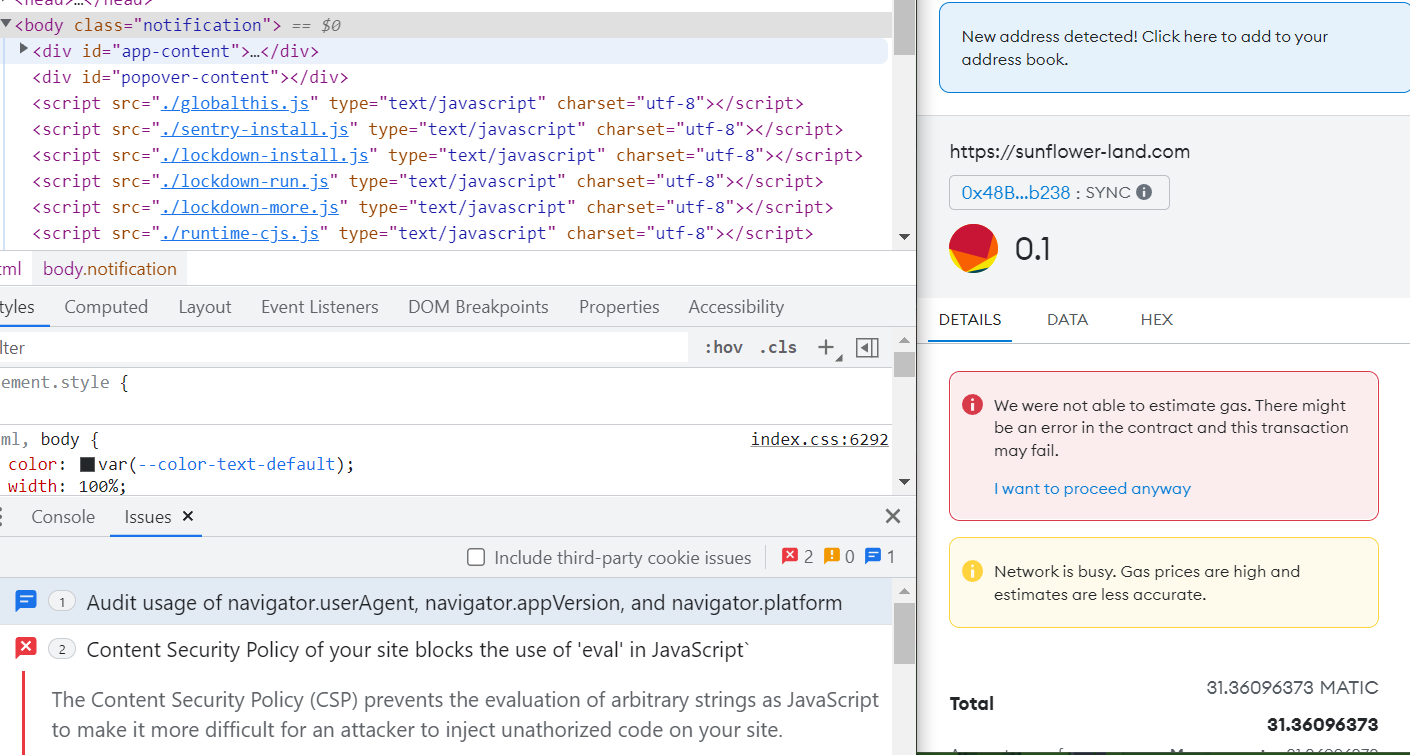Toggle the computed styles sidebar icon
The width and height of the screenshot is (1410, 755).
[867, 347]
